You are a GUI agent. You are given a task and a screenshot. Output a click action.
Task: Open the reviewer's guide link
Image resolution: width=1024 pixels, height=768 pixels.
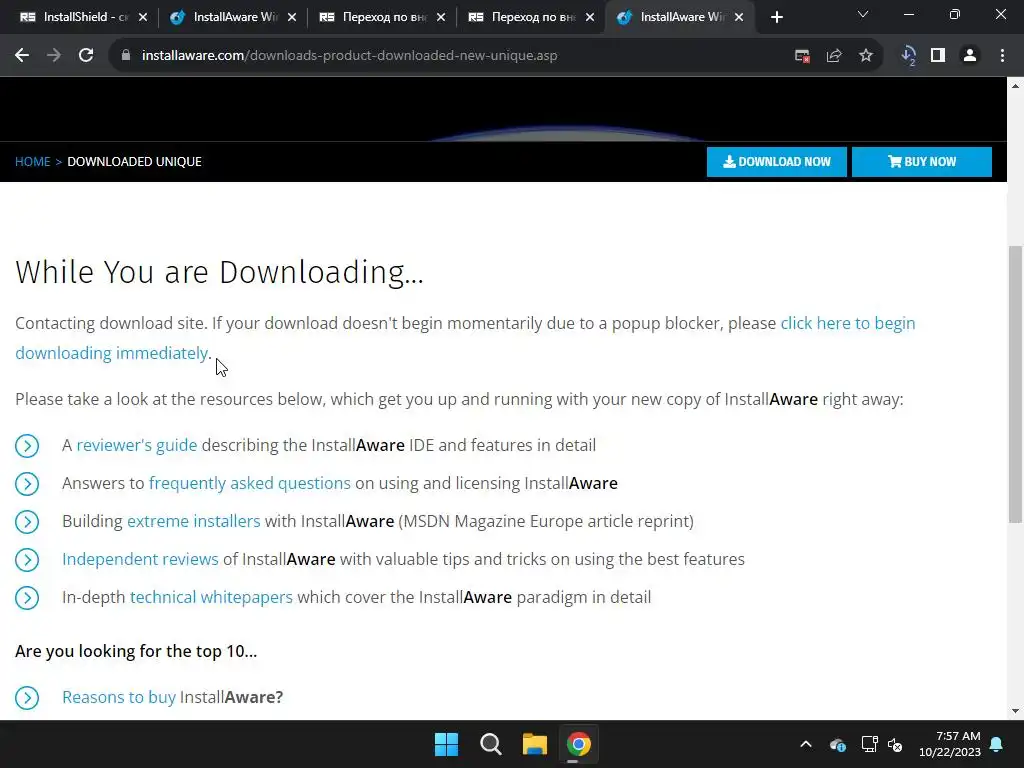coord(136,445)
